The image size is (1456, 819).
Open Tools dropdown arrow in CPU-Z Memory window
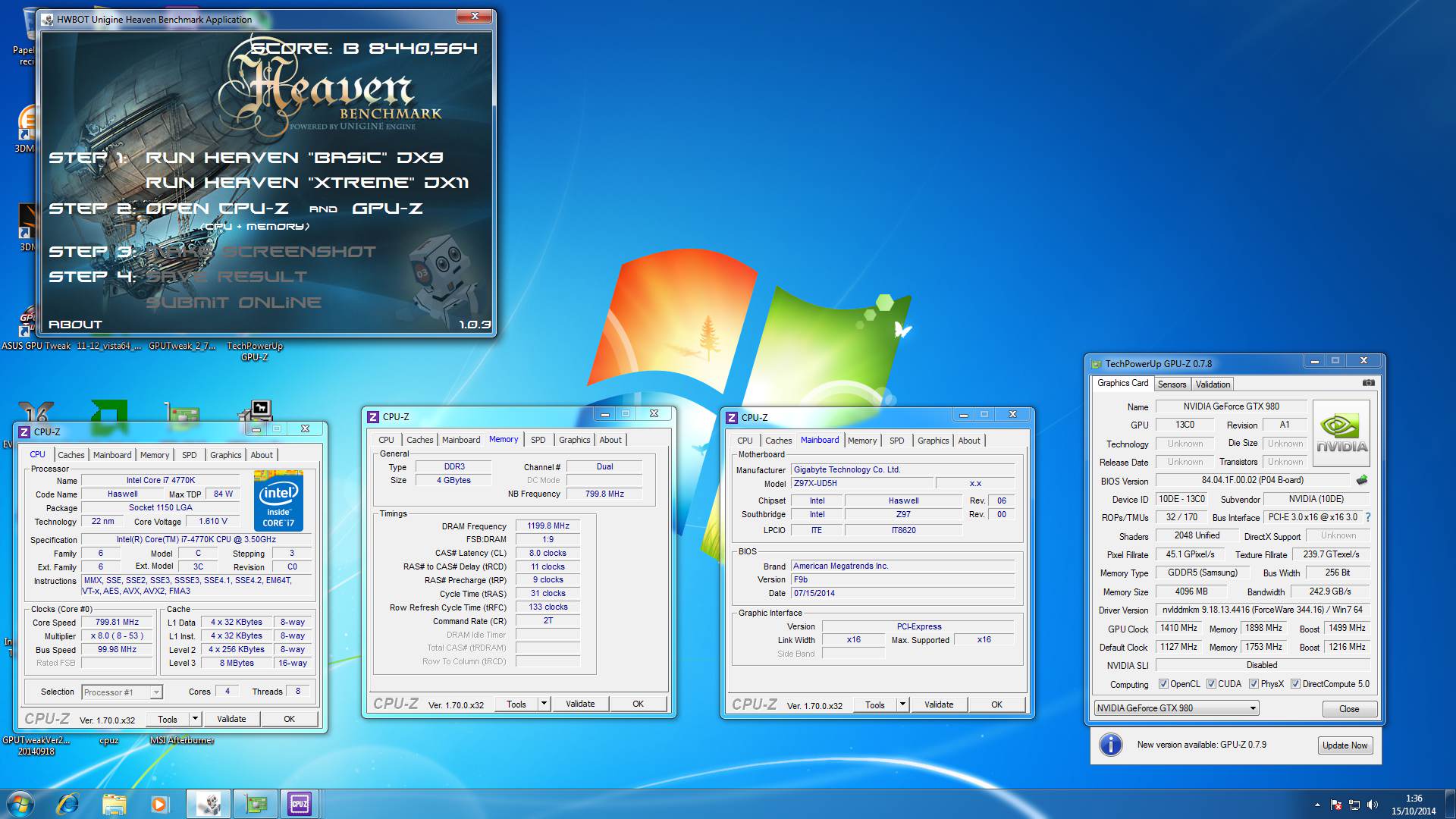click(x=544, y=704)
